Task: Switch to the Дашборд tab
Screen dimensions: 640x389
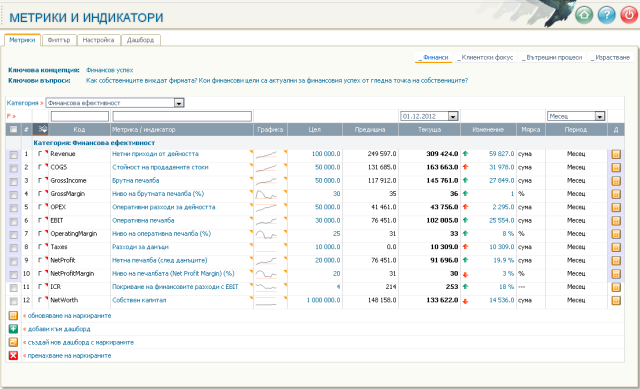Action: (x=140, y=40)
